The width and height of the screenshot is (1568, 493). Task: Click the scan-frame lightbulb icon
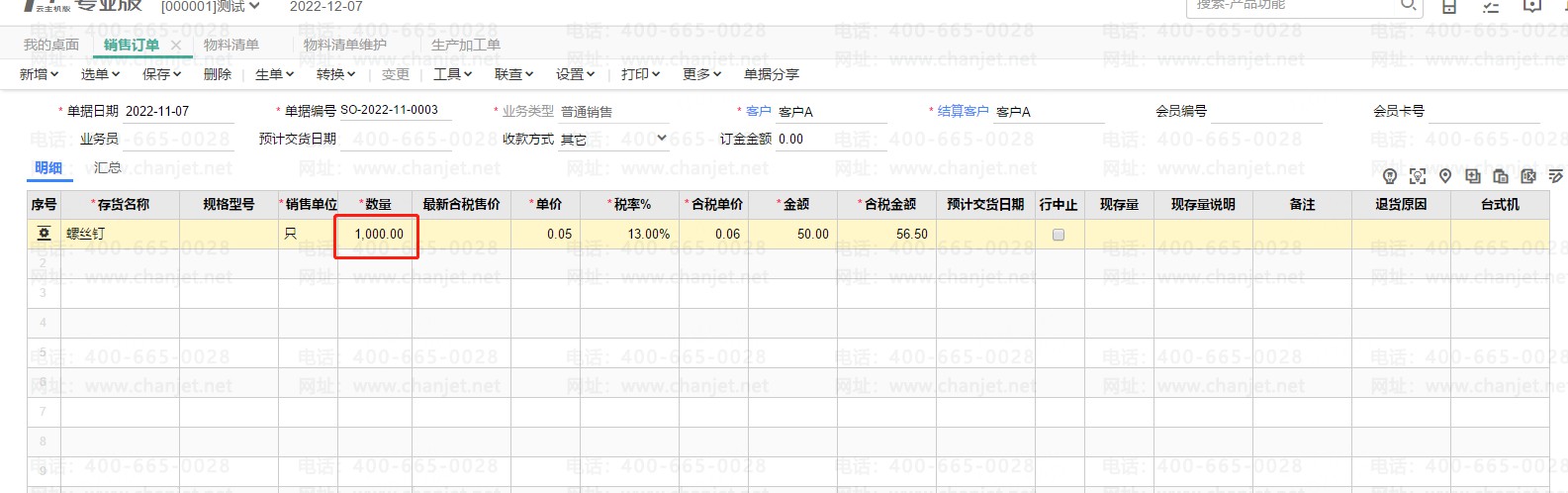pos(1418,176)
